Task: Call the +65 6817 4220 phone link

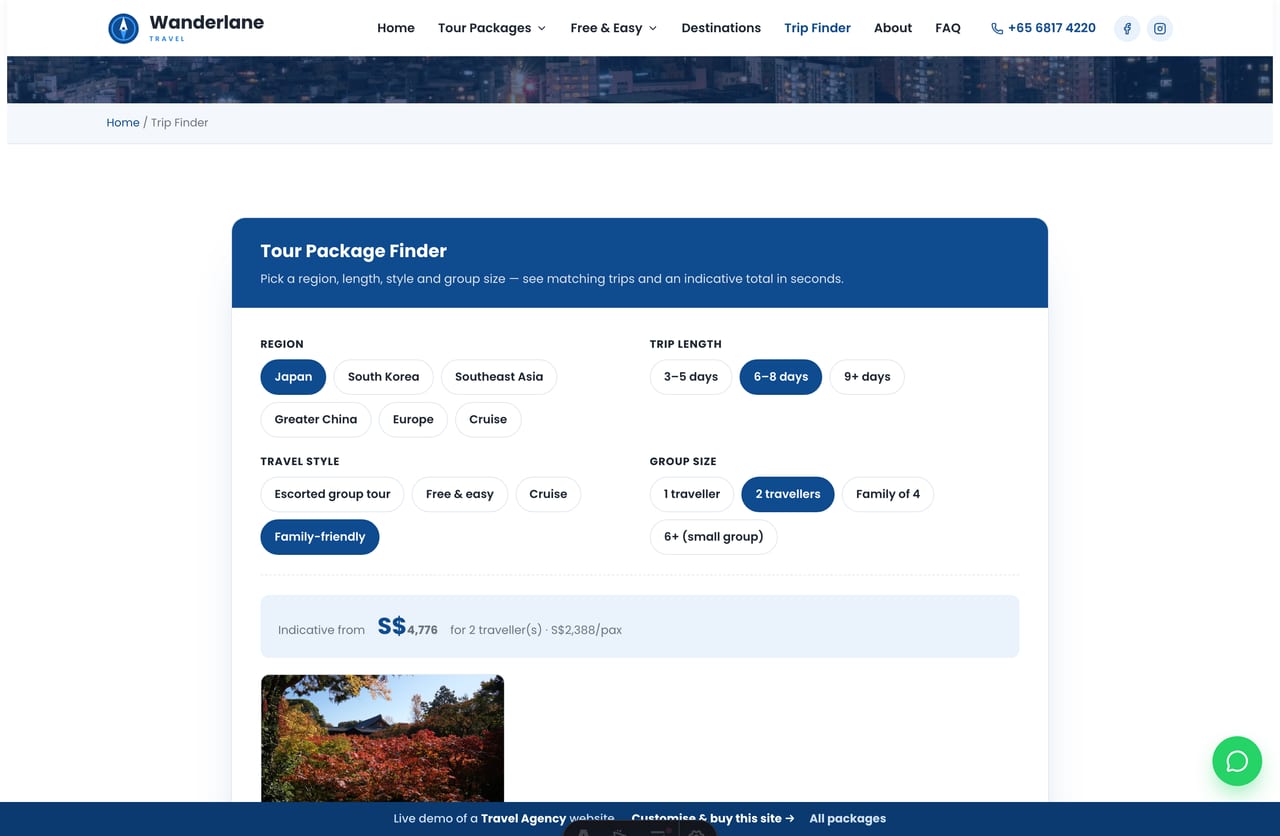Action: coord(1043,28)
